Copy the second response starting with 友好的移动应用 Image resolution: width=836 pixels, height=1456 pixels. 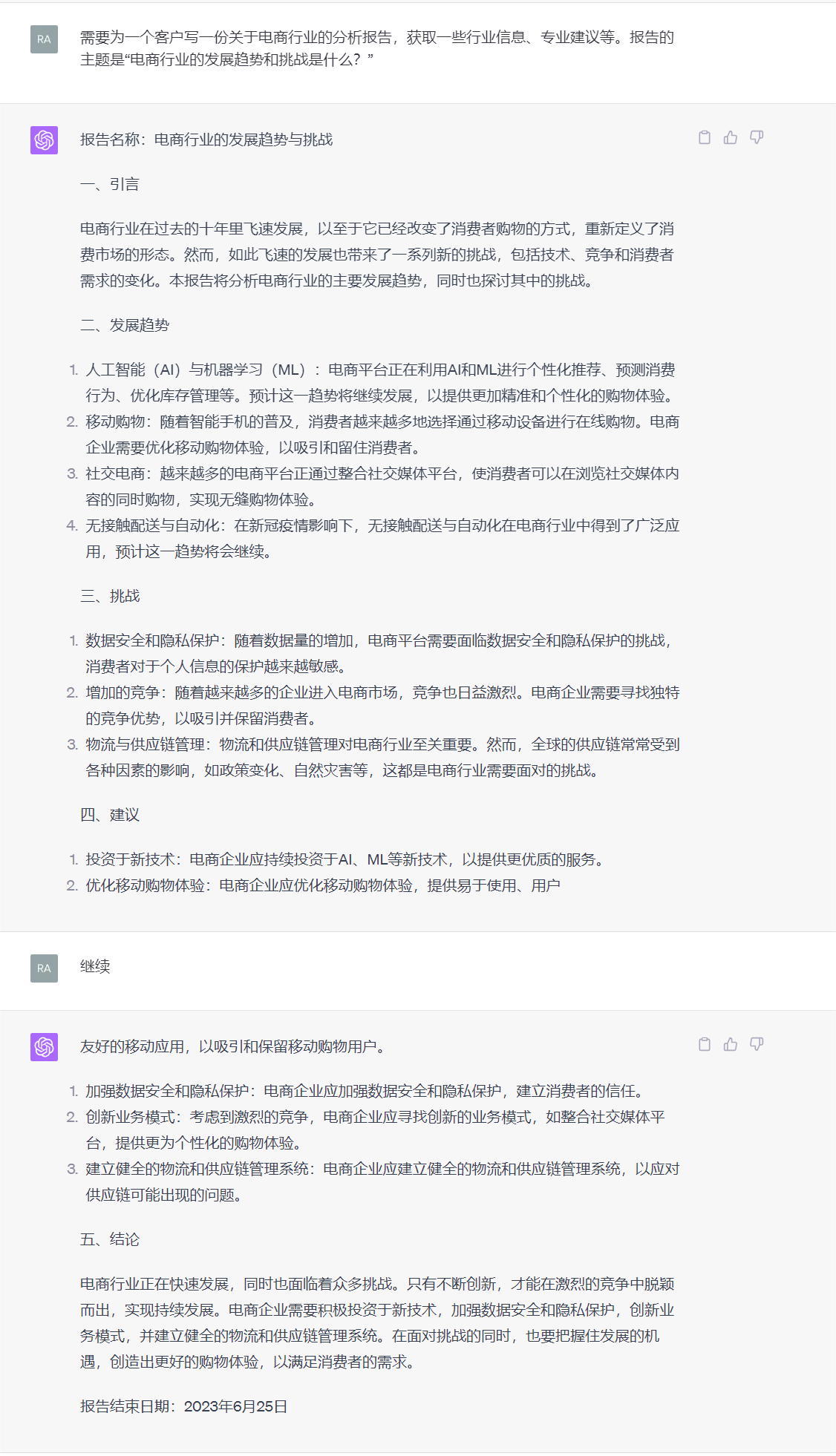coord(705,1044)
